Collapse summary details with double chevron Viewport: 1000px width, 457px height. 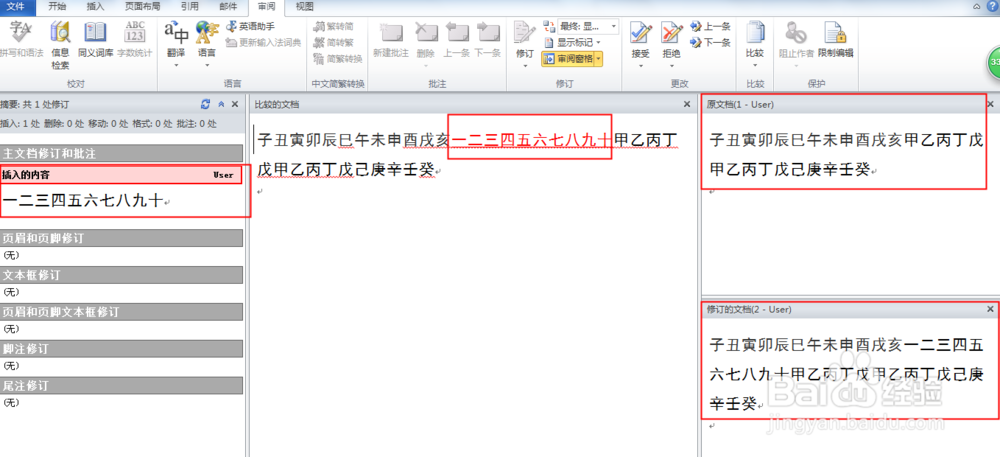pyautogui.click(x=221, y=104)
